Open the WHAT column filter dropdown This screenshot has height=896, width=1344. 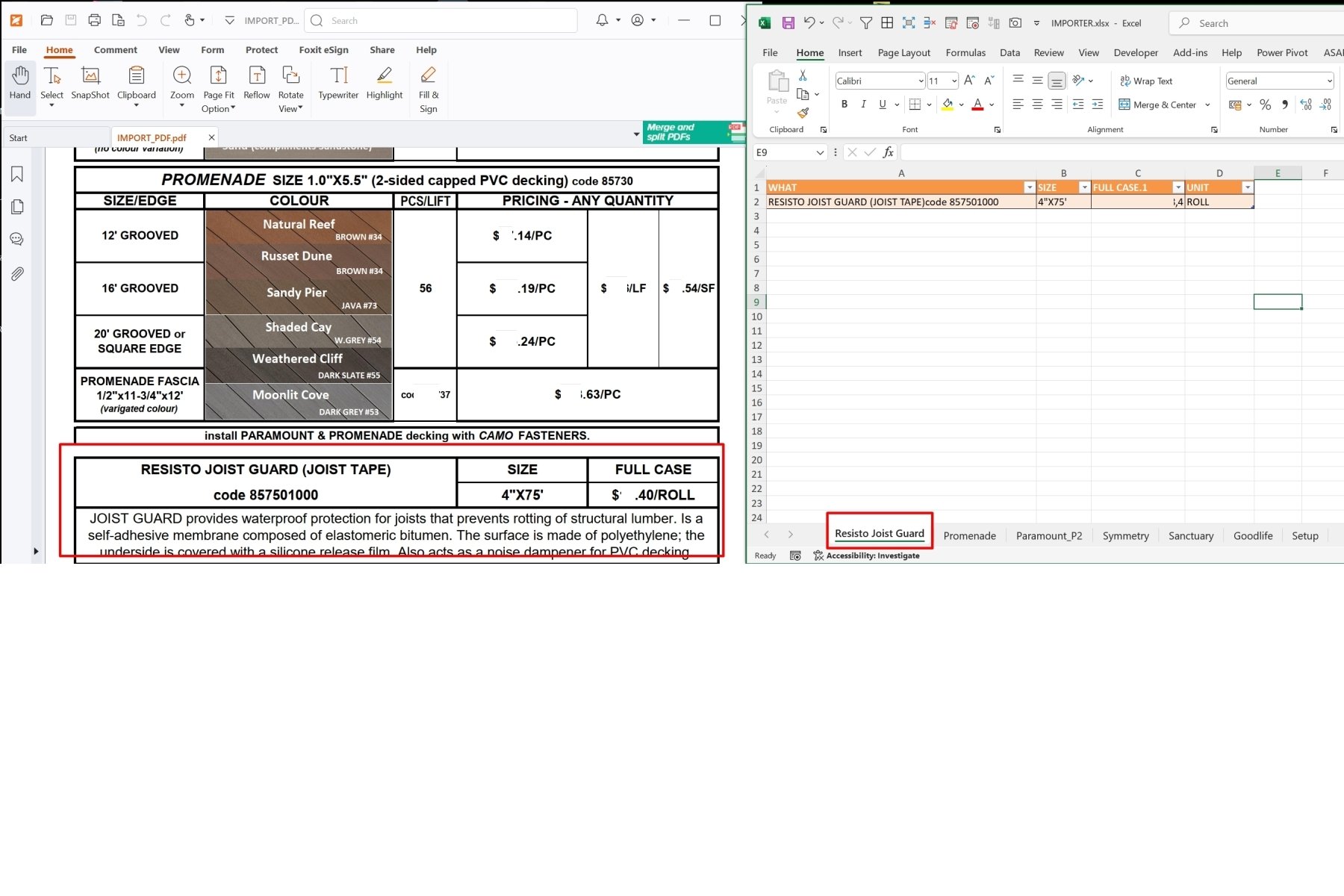[x=1030, y=187]
